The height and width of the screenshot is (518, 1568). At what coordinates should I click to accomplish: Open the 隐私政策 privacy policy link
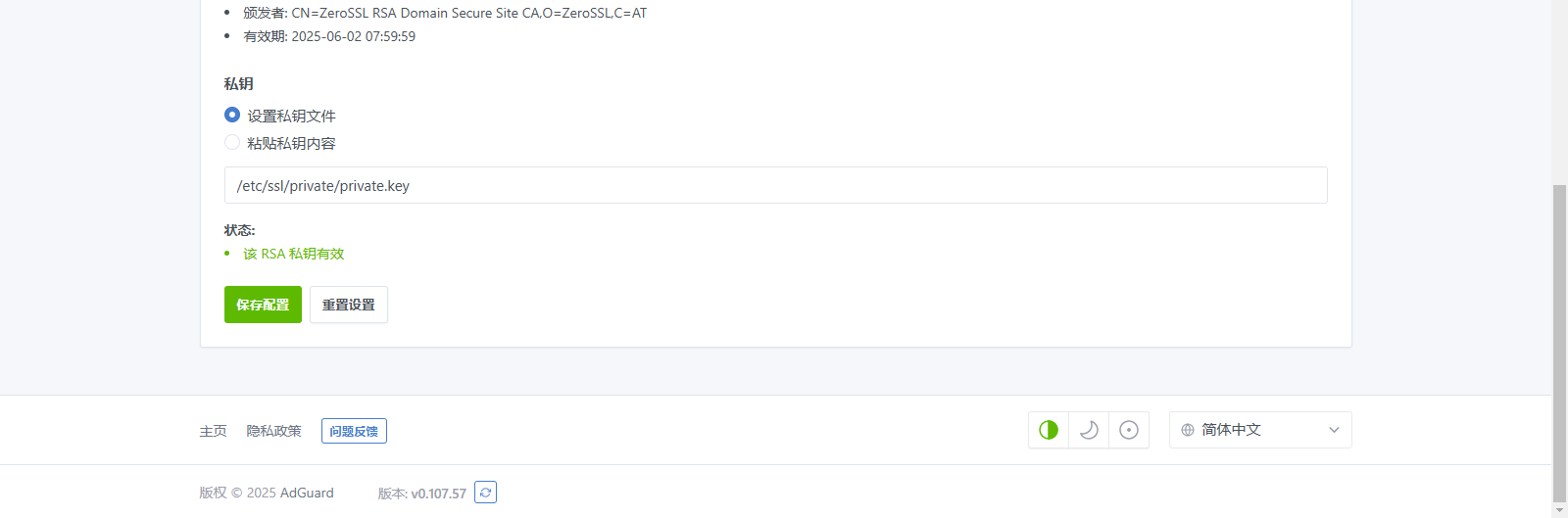pos(273,431)
